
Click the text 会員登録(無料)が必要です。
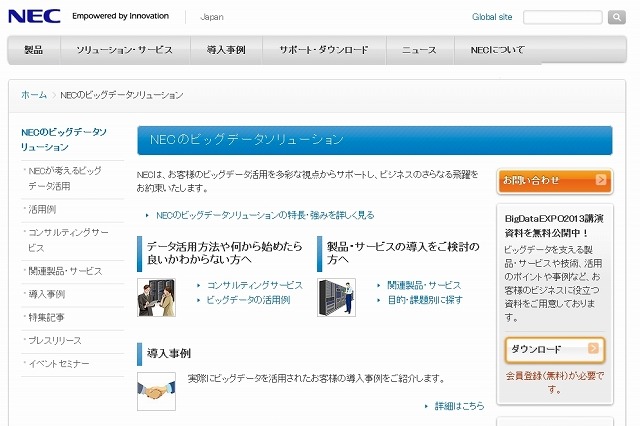(555, 382)
